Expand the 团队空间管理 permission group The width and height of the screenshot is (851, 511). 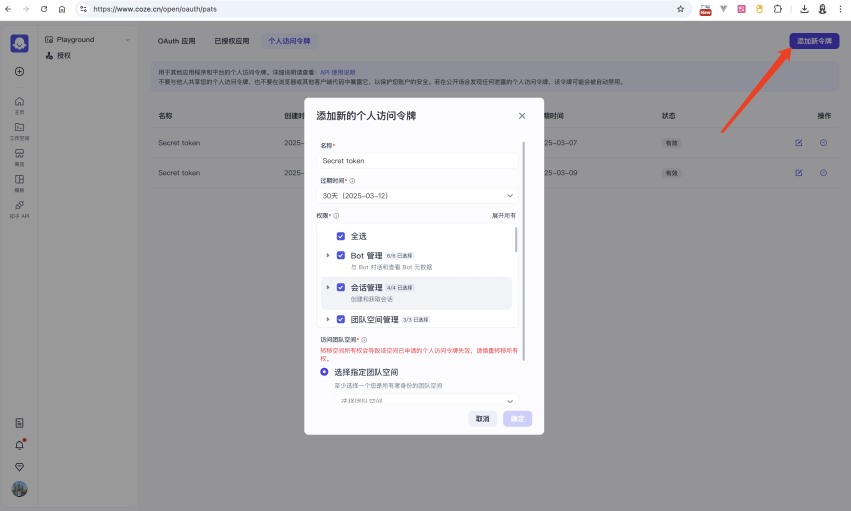328,319
